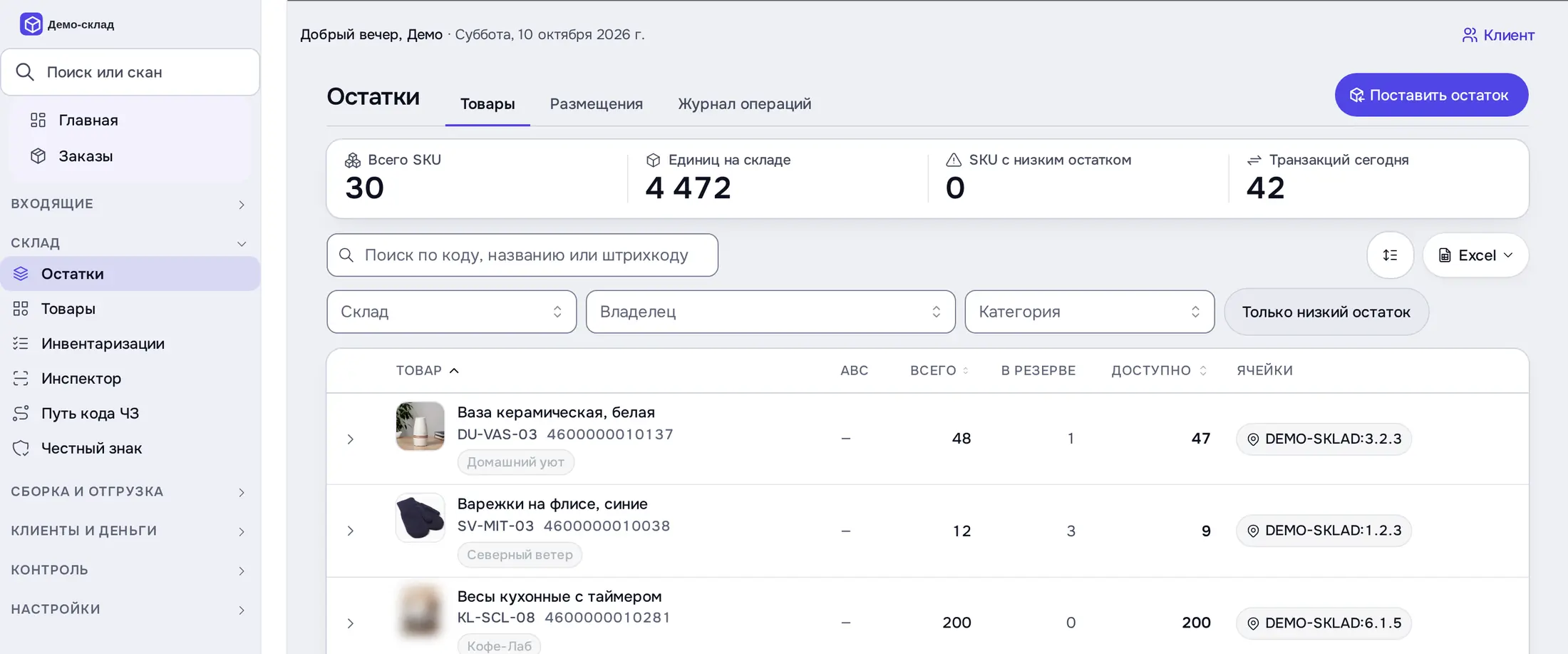
Task: Switch to the Размещения tab
Action: (596, 104)
